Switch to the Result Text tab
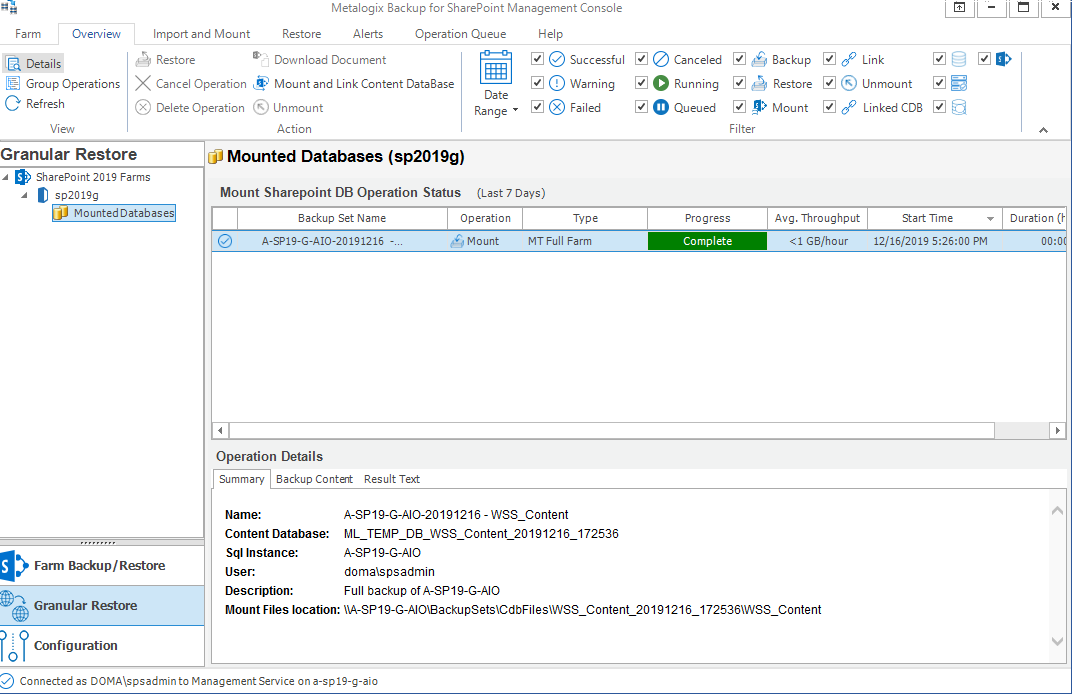The image size is (1072, 694). click(x=392, y=479)
